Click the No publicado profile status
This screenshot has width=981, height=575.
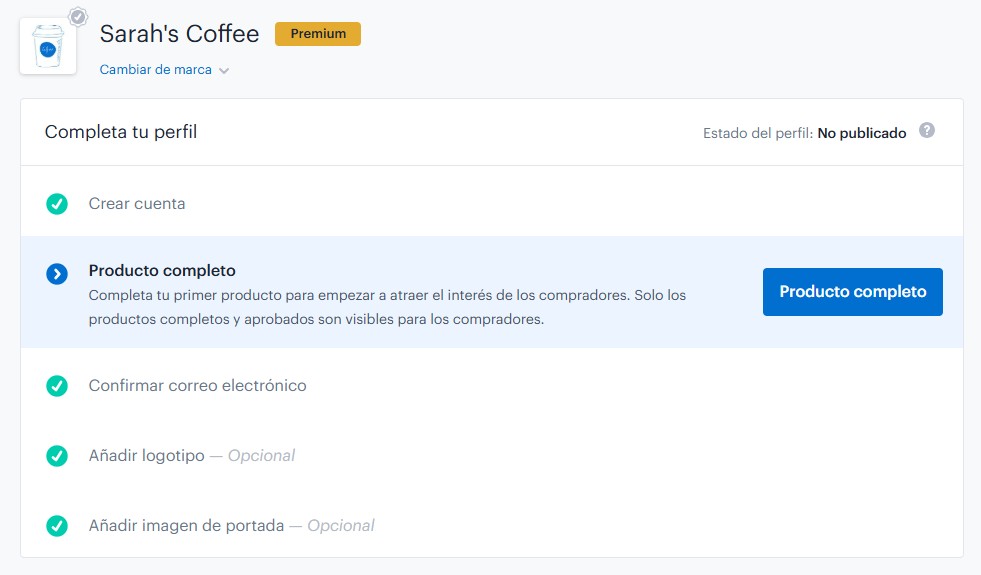tap(861, 133)
